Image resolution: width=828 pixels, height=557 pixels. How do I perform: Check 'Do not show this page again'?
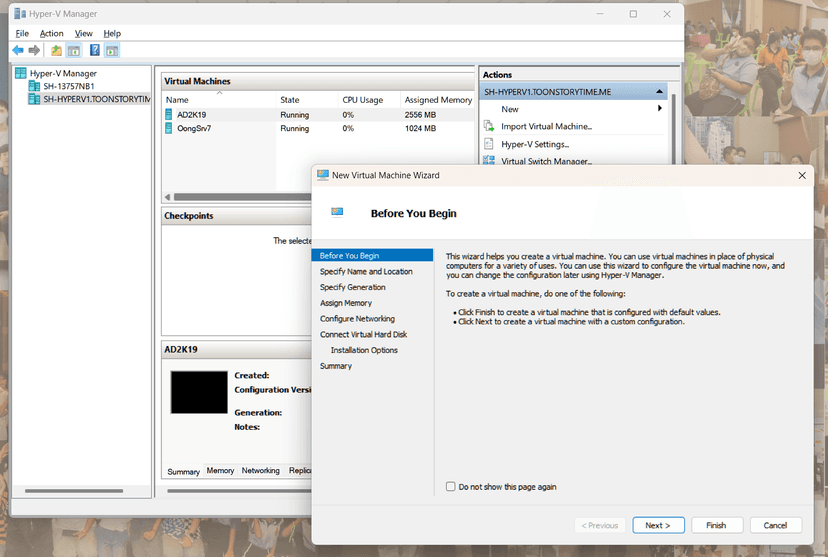tap(451, 487)
